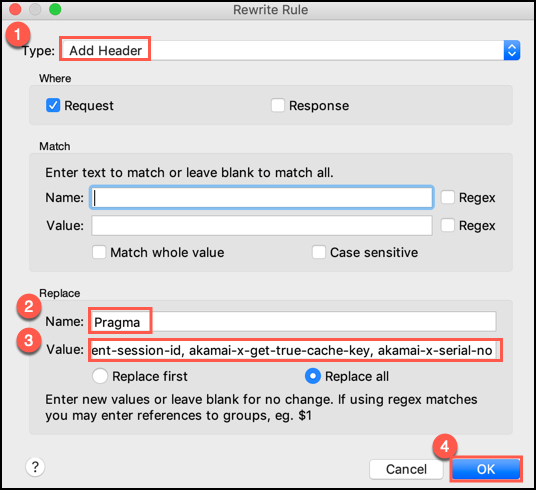Screen dimensions: 536x490
Task: Open help with question mark button
Action: coord(35,467)
